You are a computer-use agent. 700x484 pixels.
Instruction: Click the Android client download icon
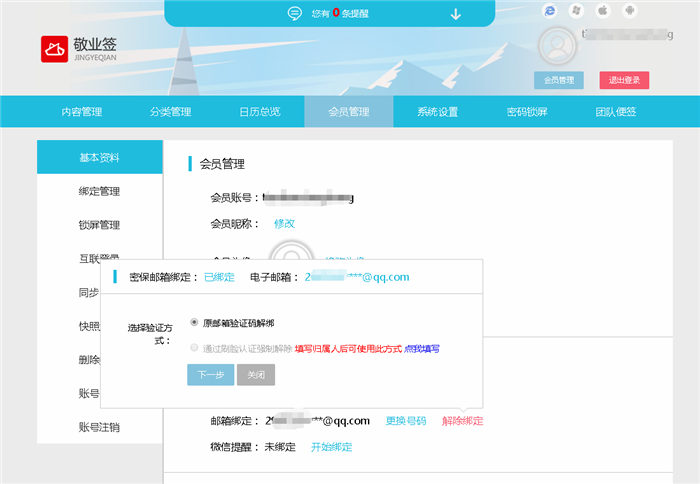click(628, 11)
